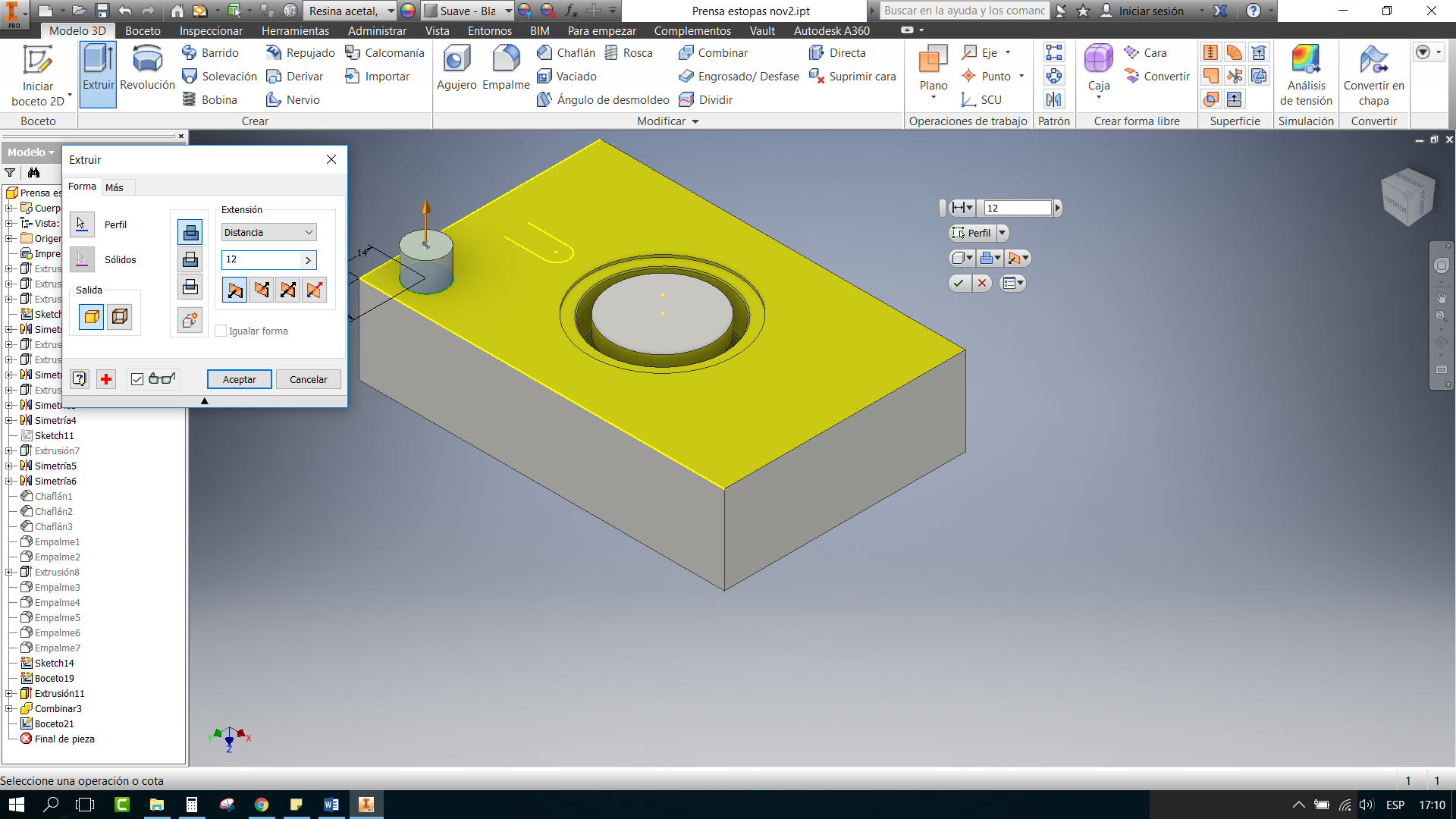Screen dimensions: 1456x819
Task: Select the solid output mode toggle
Action: (91, 317)
